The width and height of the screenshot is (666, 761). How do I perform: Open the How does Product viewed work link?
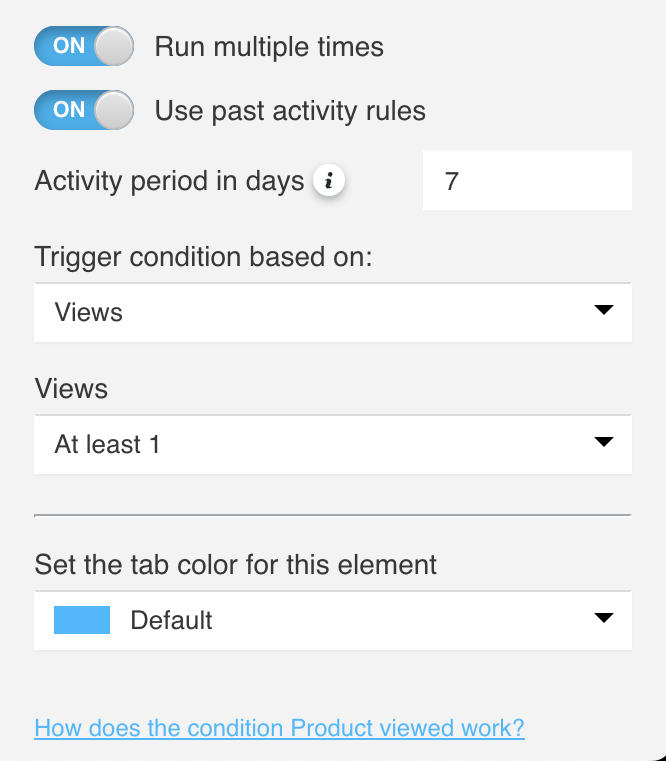[279, 727]
